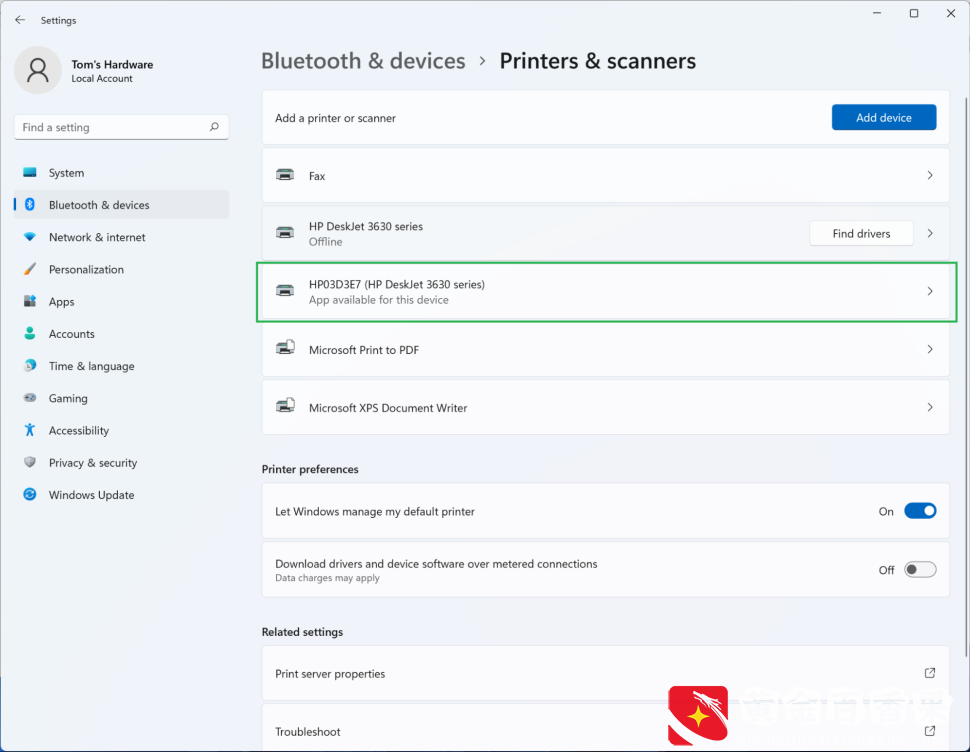This screenshot has height=752, width=970.
Task: Click the search magnifier icon
Action: coord(214,127)
